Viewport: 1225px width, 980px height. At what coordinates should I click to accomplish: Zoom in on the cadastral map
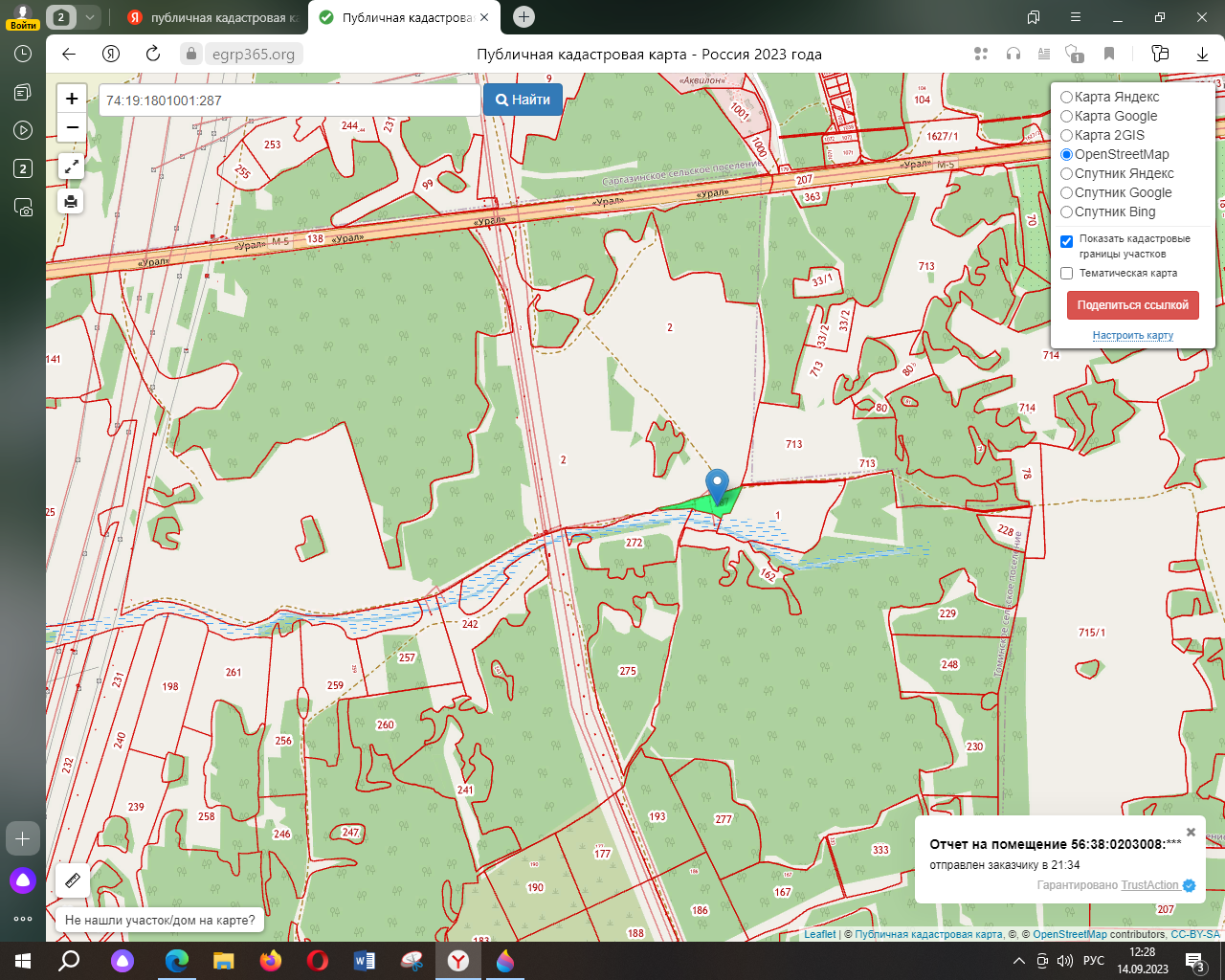72,99
